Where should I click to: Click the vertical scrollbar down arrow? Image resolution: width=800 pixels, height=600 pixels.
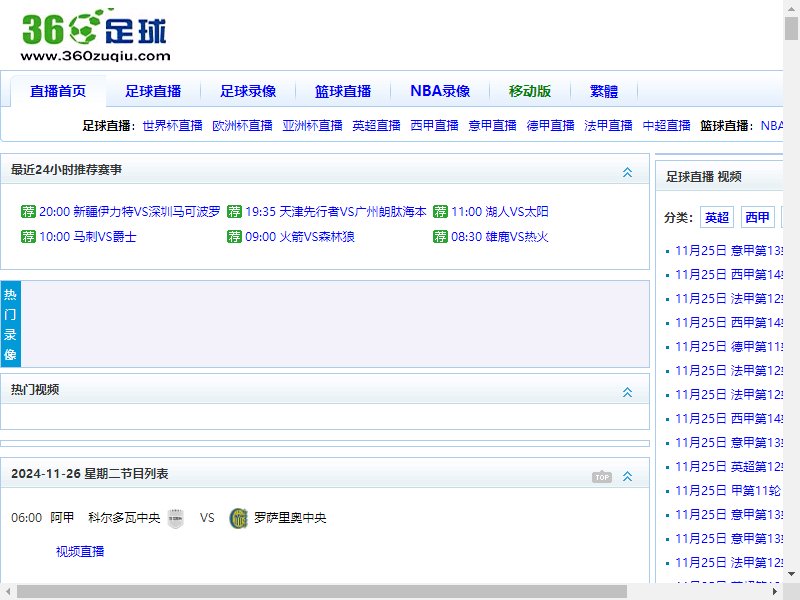791,574
